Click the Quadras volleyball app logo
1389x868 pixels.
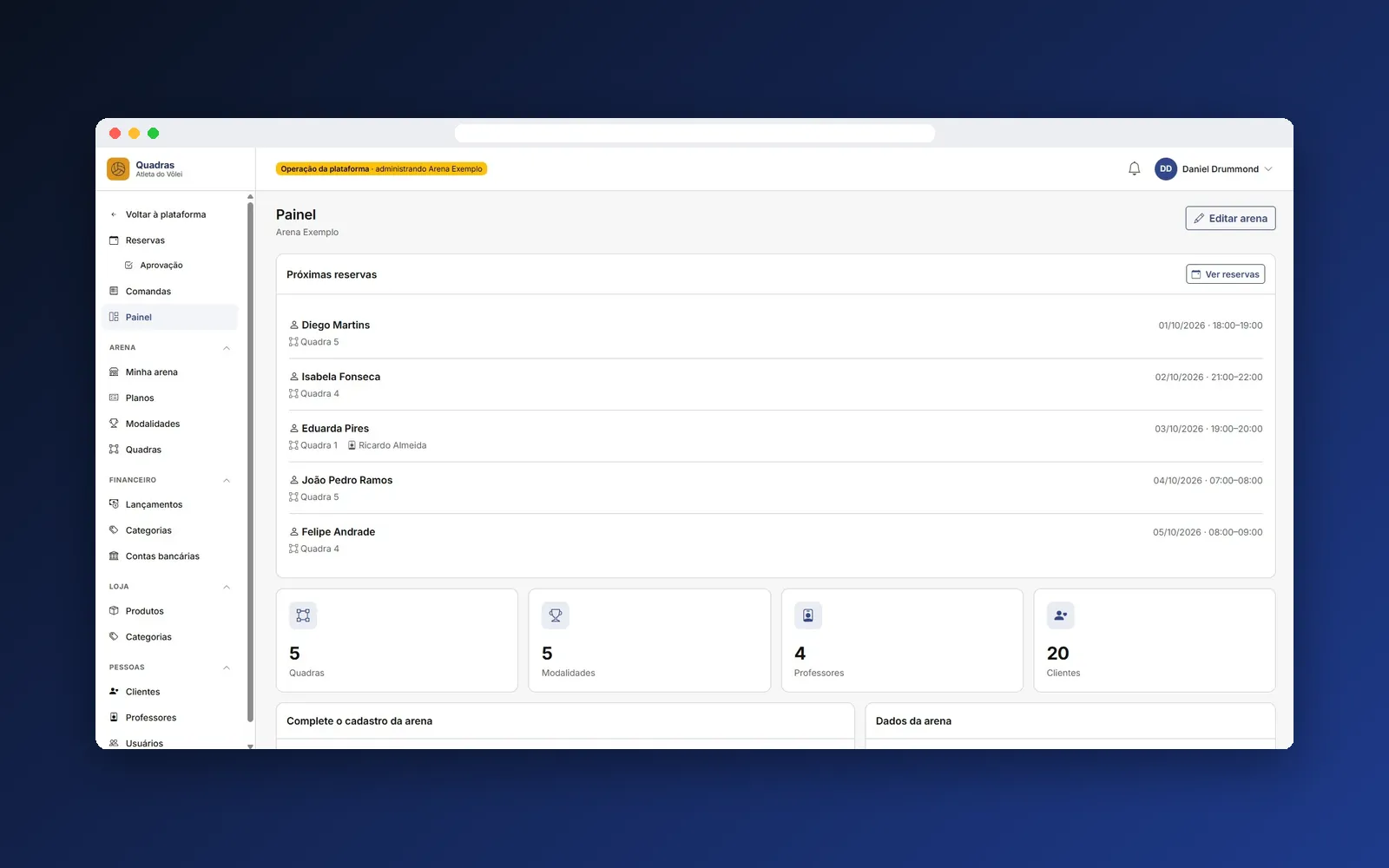click(x=118, y=168)
